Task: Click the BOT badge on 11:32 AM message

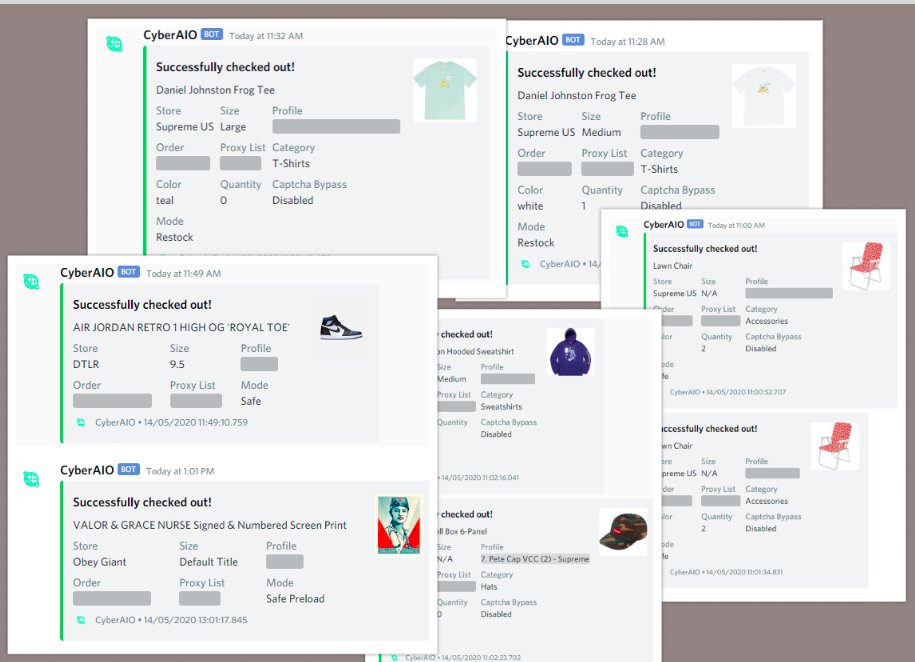Action: point(212,34)
